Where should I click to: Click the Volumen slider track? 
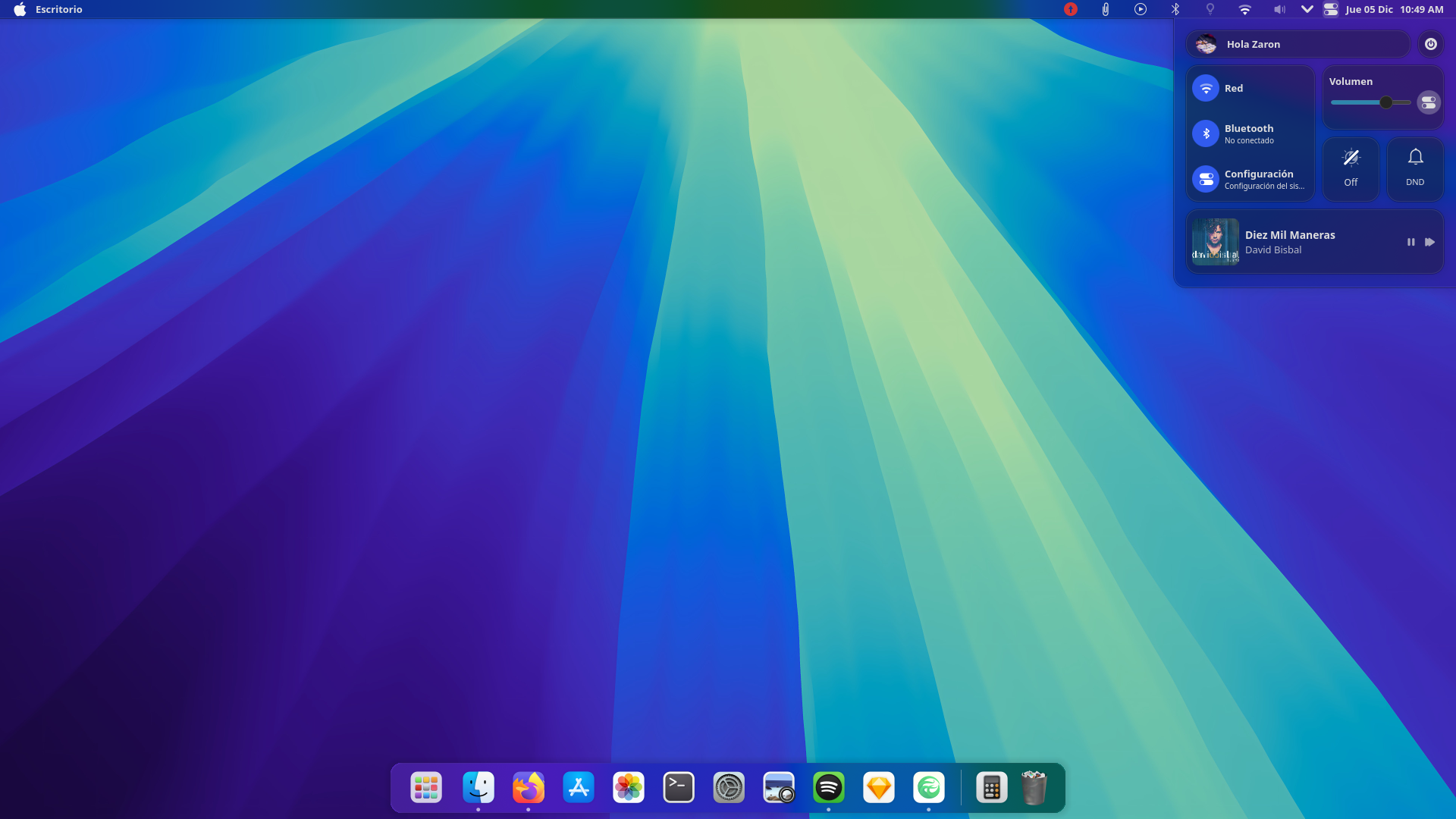click(1371, 102)
